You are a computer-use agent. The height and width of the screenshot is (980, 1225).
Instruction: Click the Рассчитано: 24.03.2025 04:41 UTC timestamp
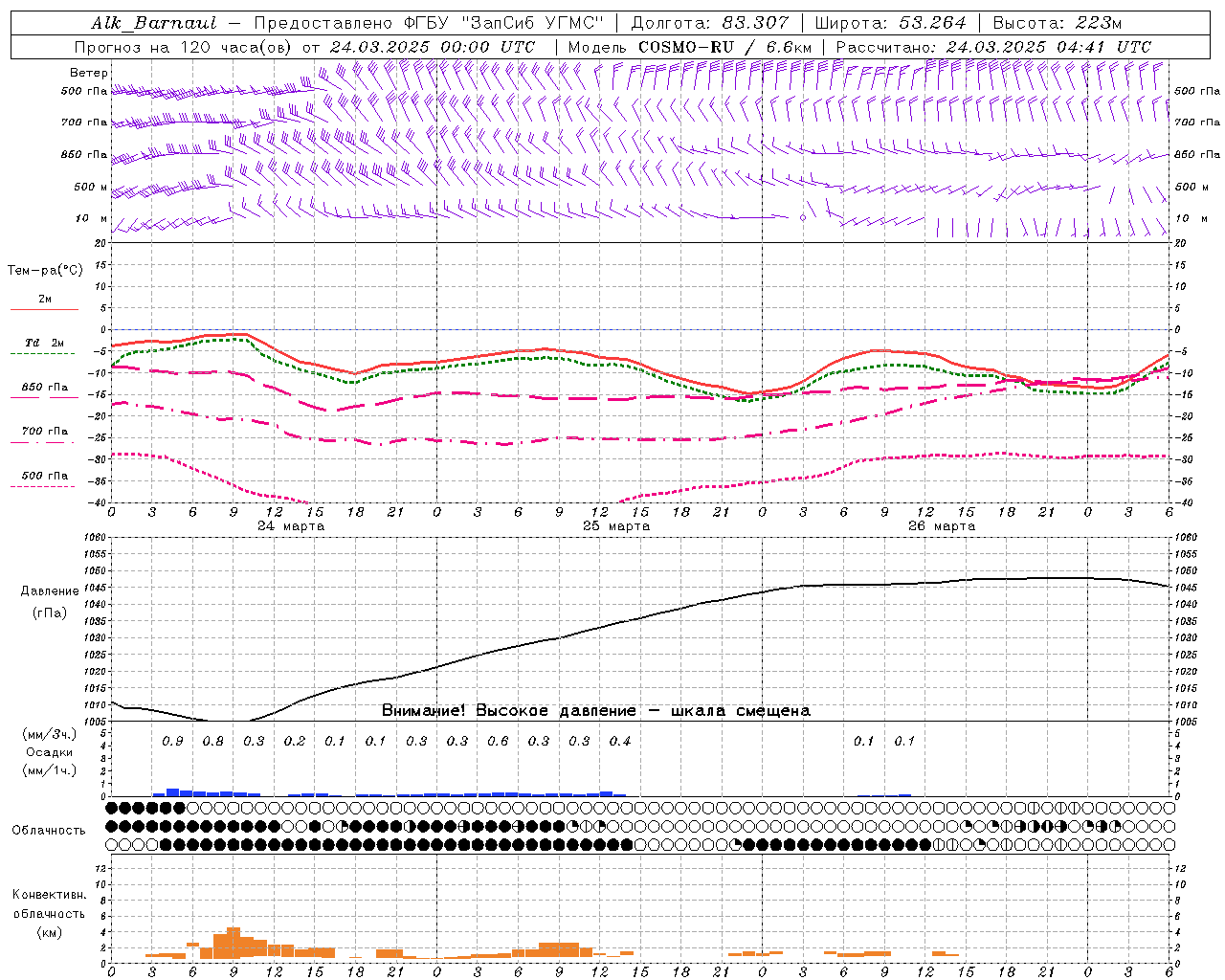click(x=993, y=47)
